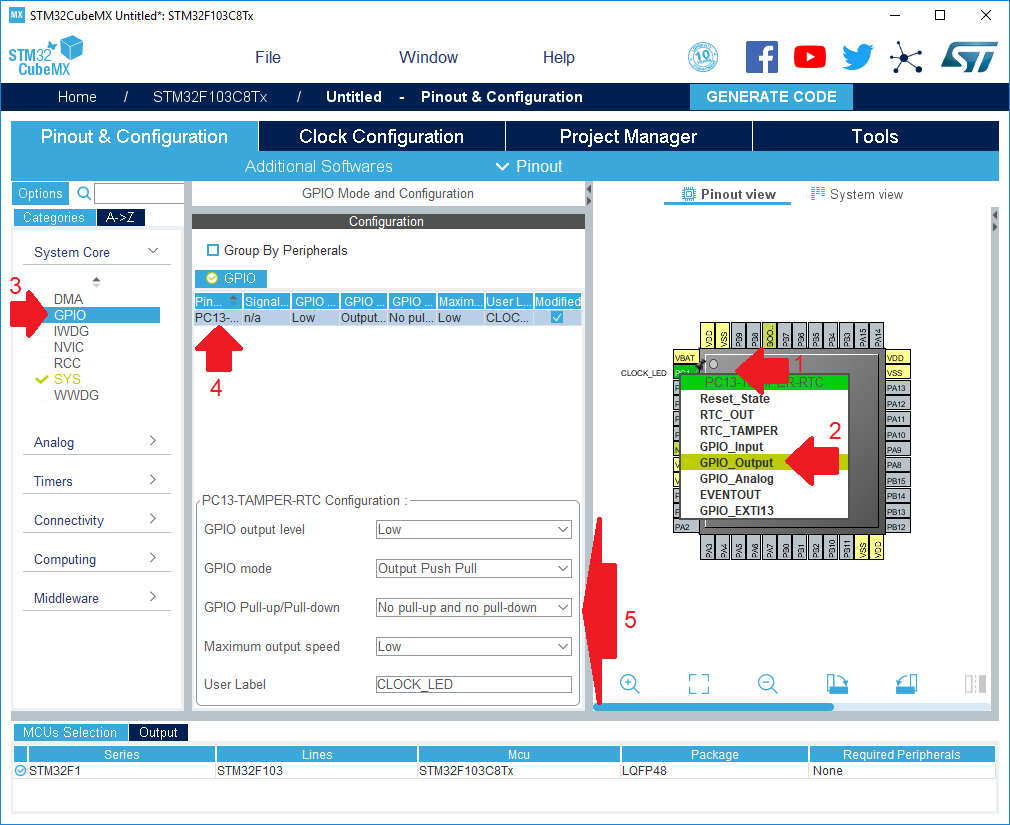1010x825 pixels.
Task: Open GPIO output level dropdown
Action: [x=473, y=529]
